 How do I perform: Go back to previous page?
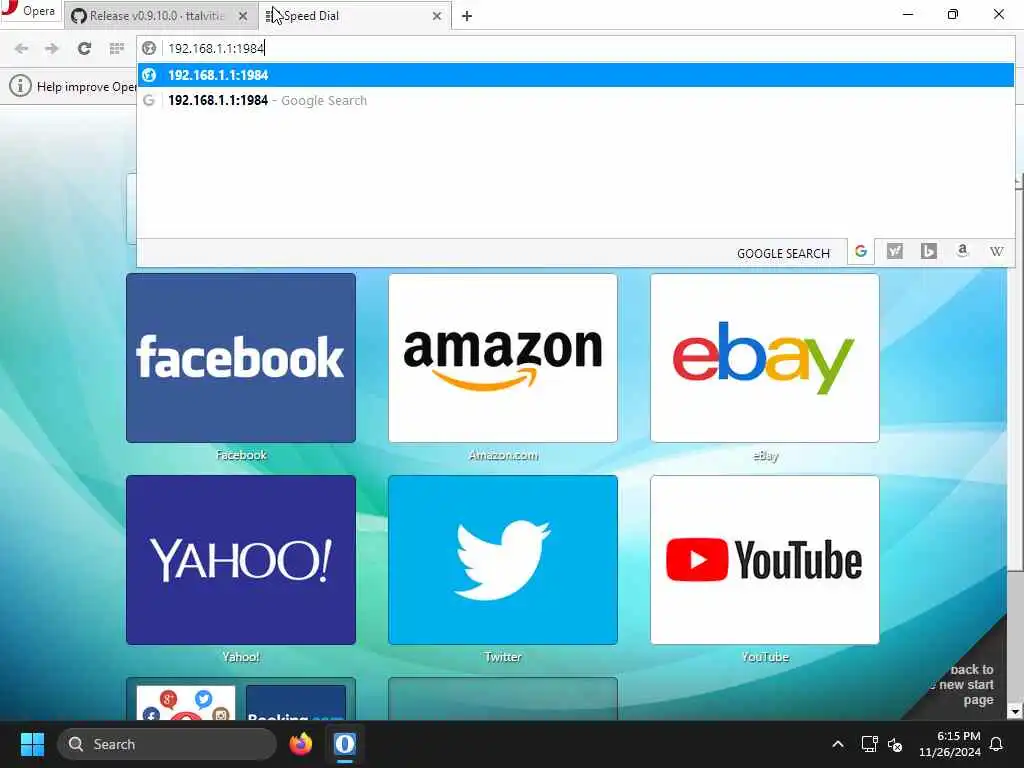click(22, 48)
